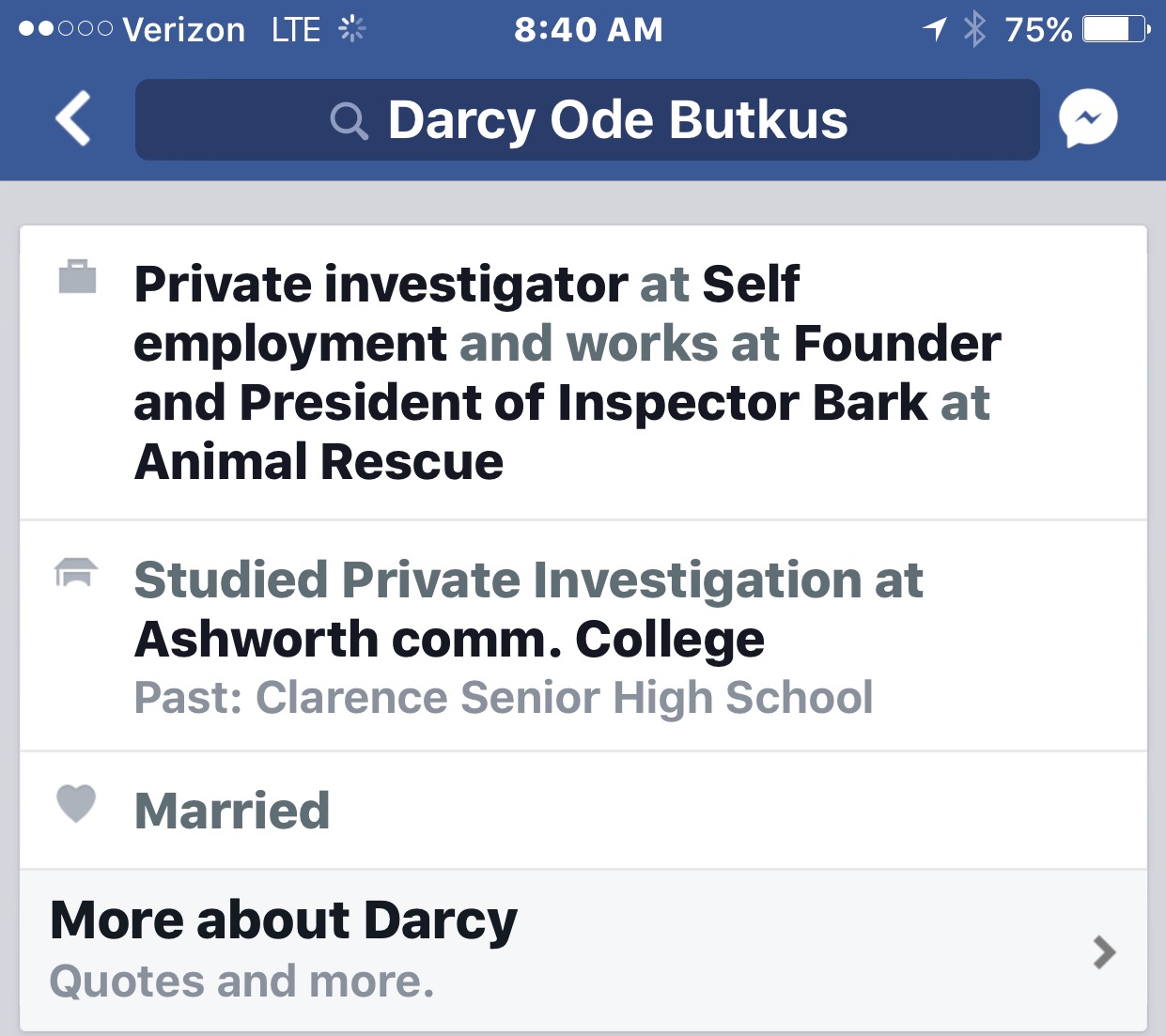Tap the back arrow icon

click(73, 118)
